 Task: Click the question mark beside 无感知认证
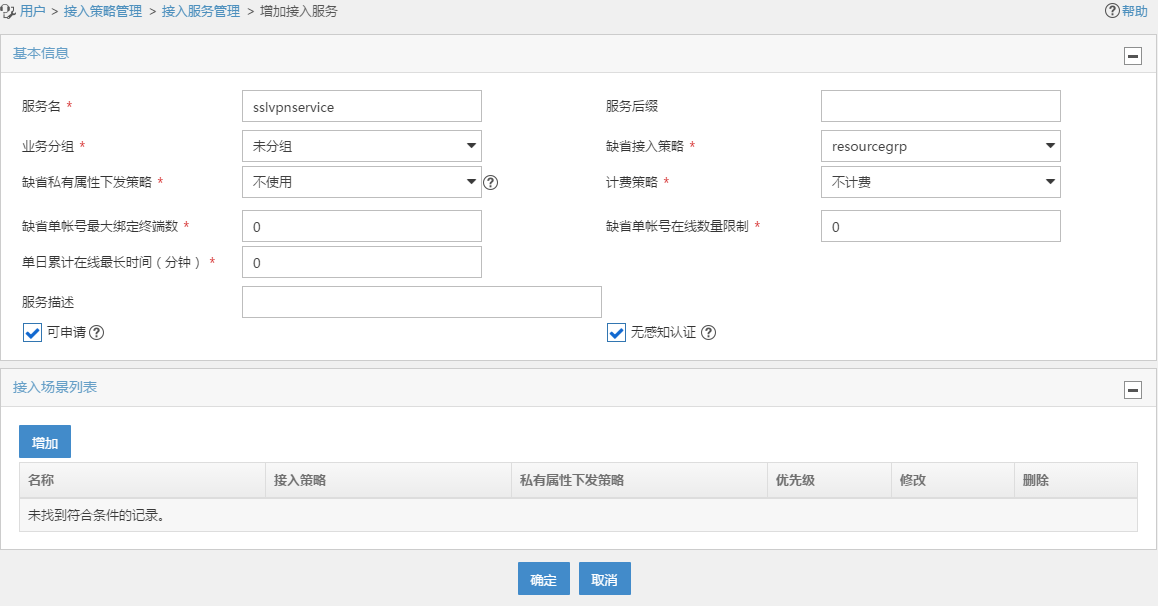tap(708, 333)
